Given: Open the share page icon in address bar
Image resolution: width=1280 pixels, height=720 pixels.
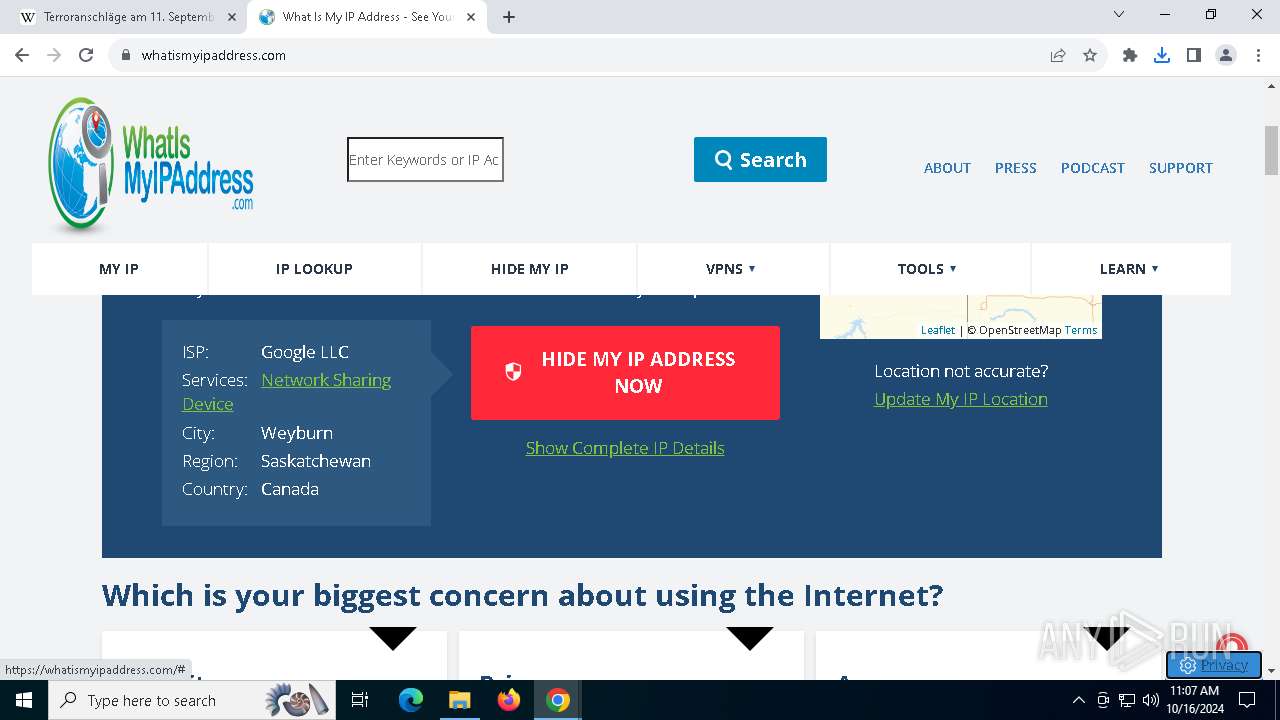Looking at the screenshot, I should 1058,55.
